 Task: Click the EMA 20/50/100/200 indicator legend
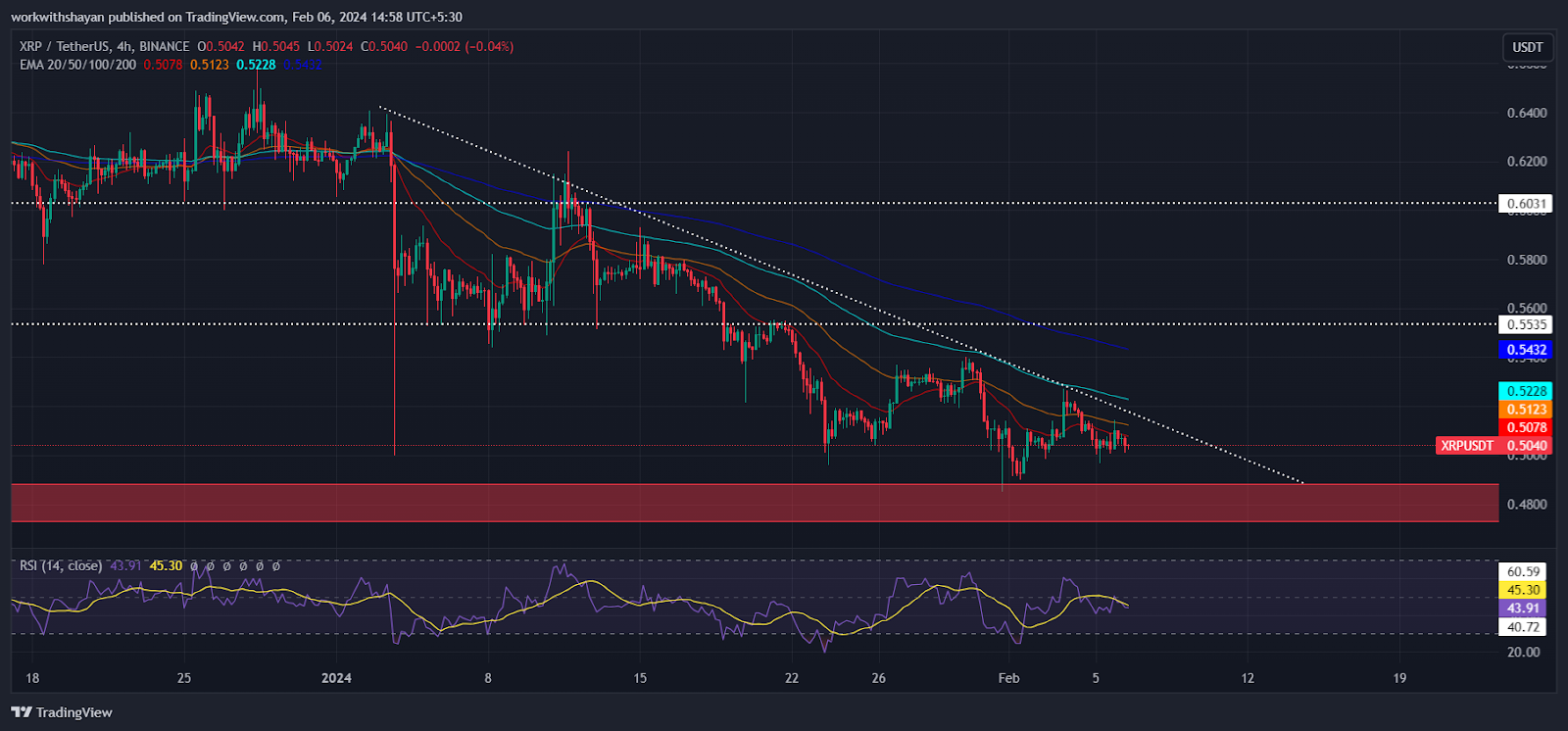click(77, 65)
